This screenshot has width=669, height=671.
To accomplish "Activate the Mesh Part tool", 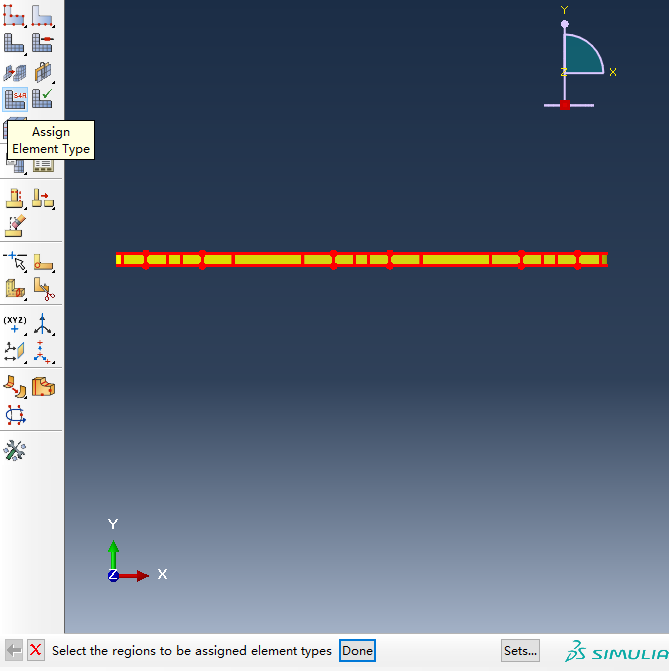I will pos(15,44).
